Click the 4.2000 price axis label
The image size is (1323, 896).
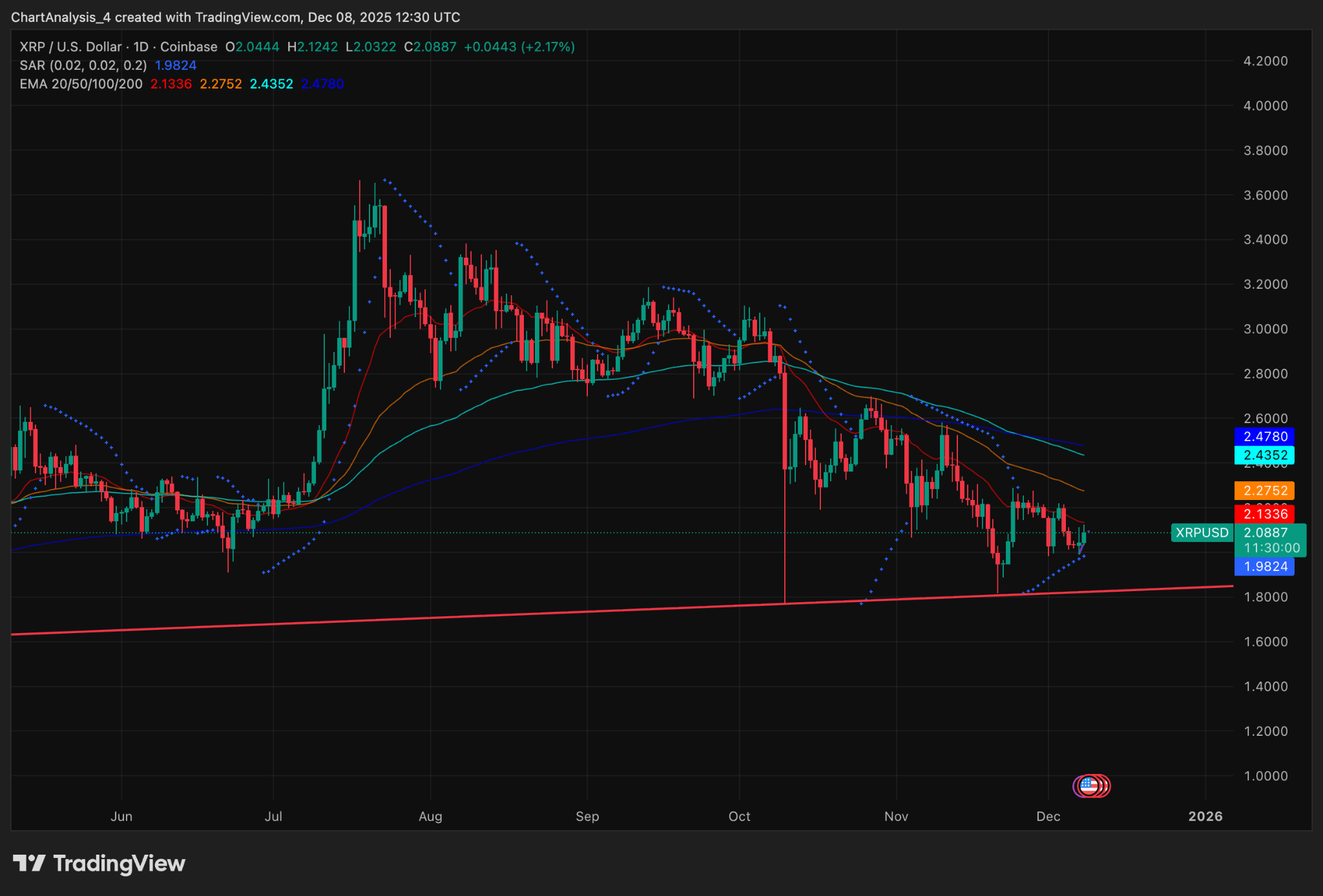pos(1267,62)
